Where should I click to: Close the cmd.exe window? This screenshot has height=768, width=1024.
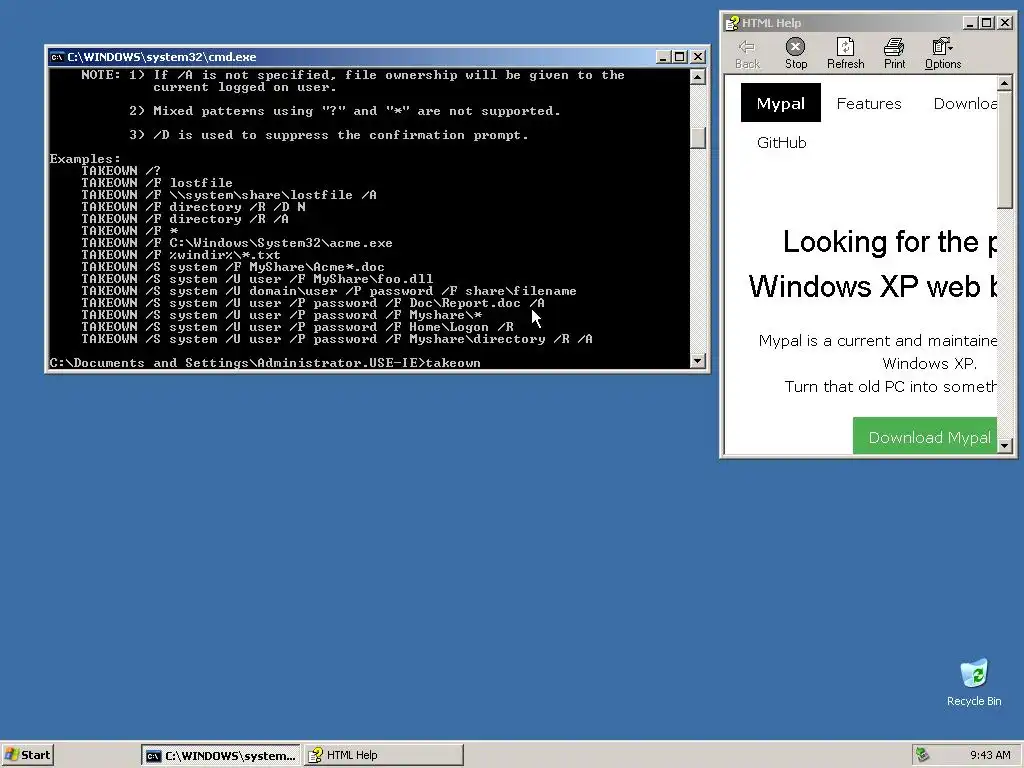(x=697, y=57)
